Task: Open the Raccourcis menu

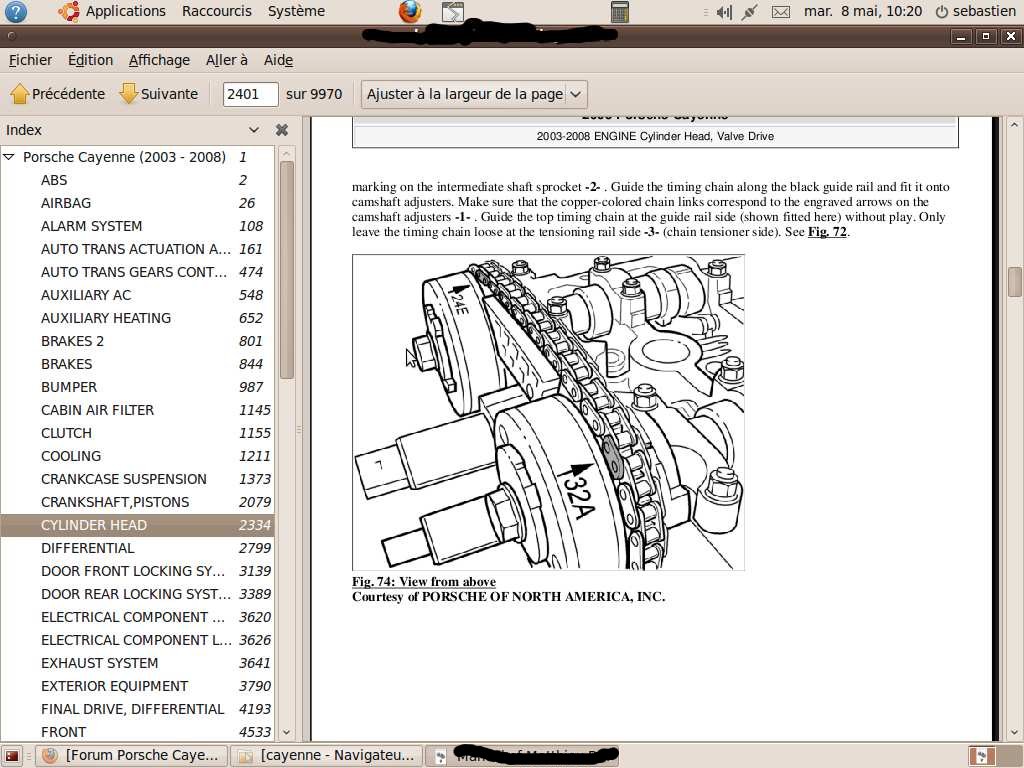Action: (217, 11)
